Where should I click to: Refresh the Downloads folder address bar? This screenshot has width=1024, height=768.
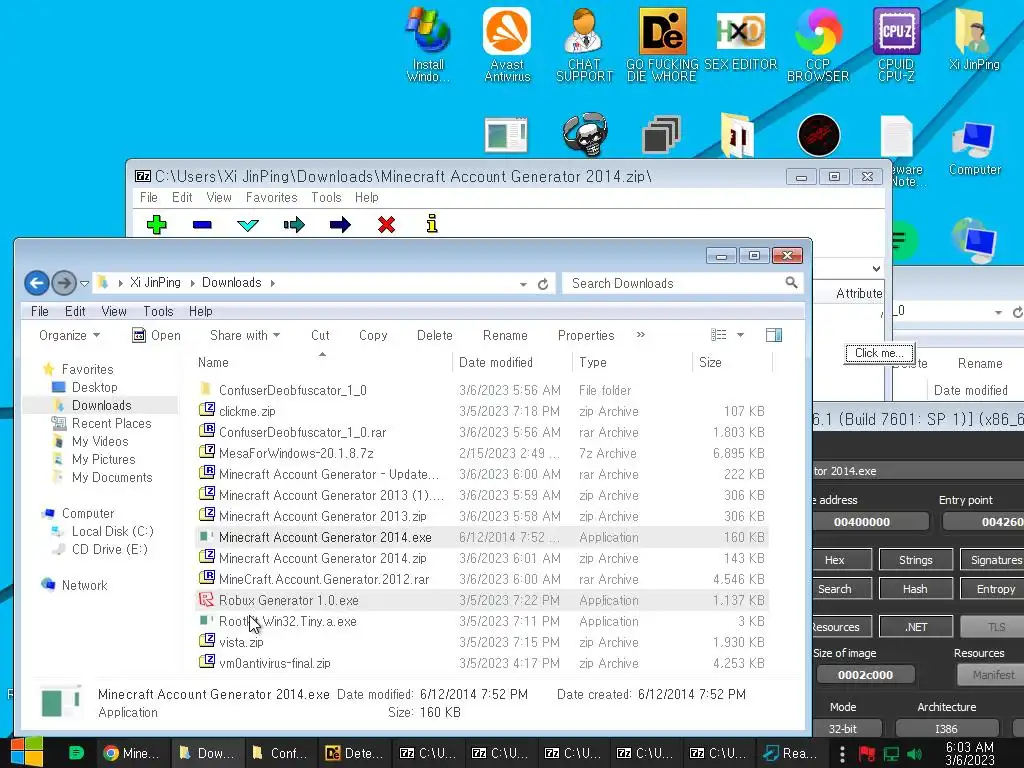tap(543, 283)
